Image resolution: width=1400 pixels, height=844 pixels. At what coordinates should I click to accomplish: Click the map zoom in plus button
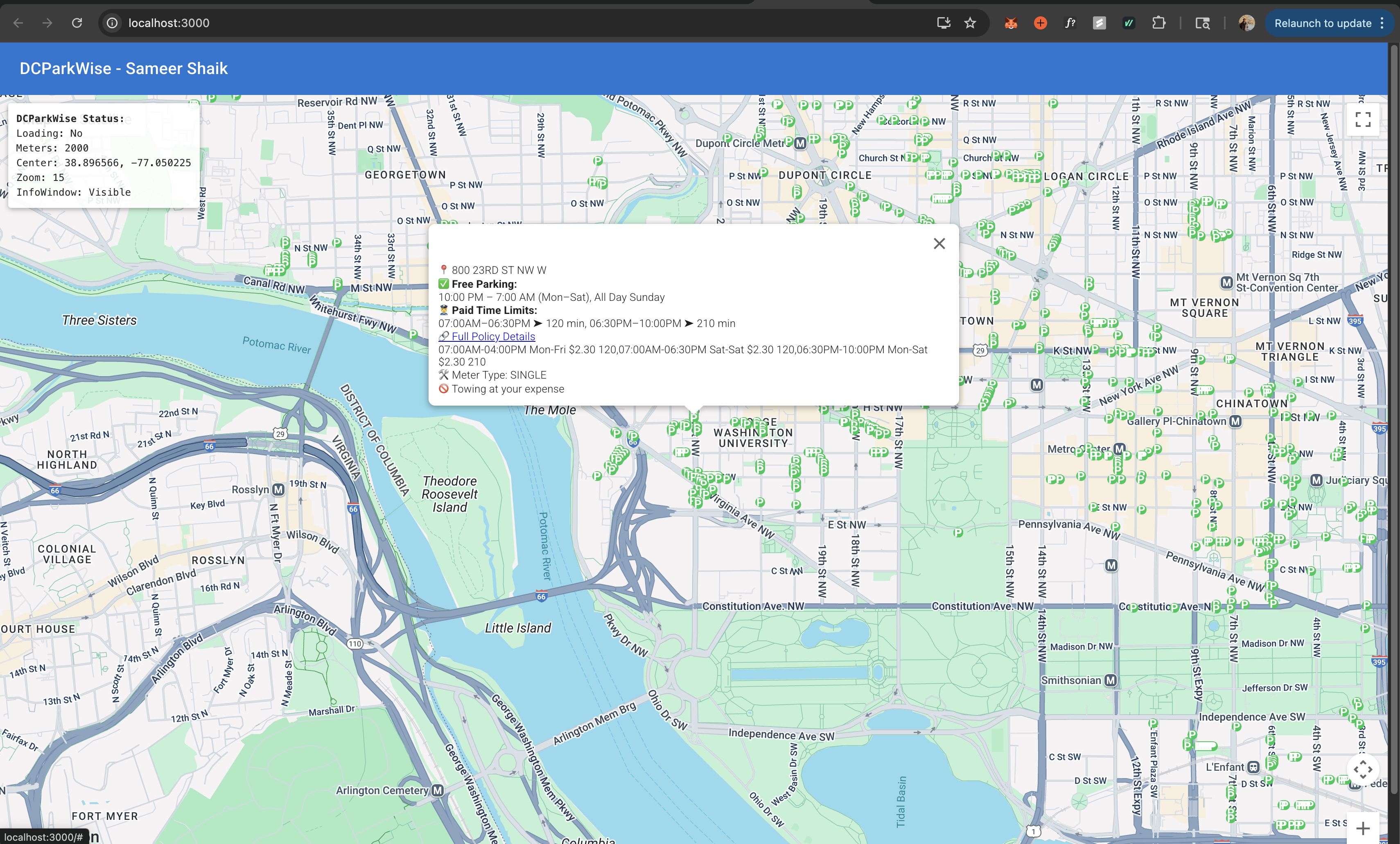click(1362, 829)
